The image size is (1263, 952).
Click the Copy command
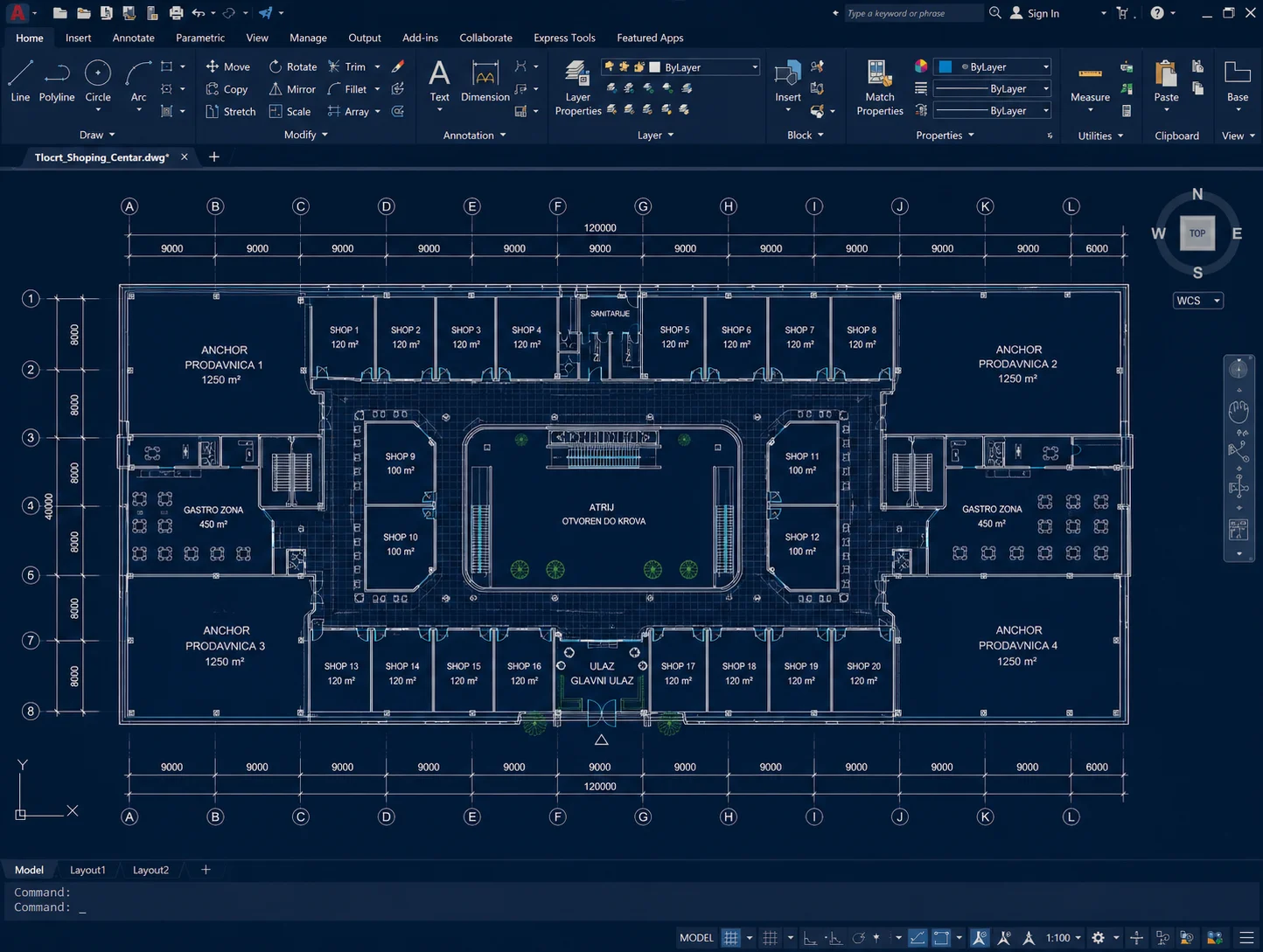pos(227,89)
